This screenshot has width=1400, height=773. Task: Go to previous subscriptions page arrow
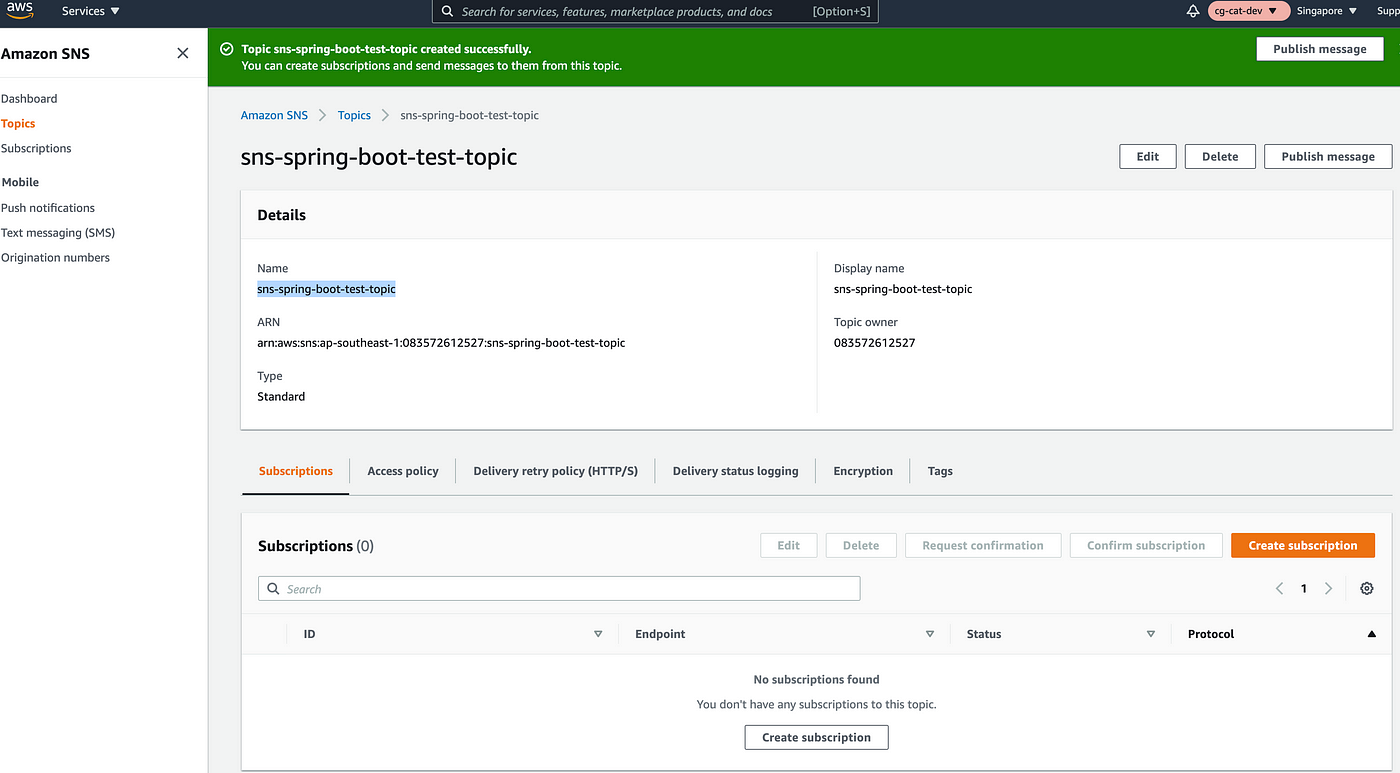(x=1279, y=589)
